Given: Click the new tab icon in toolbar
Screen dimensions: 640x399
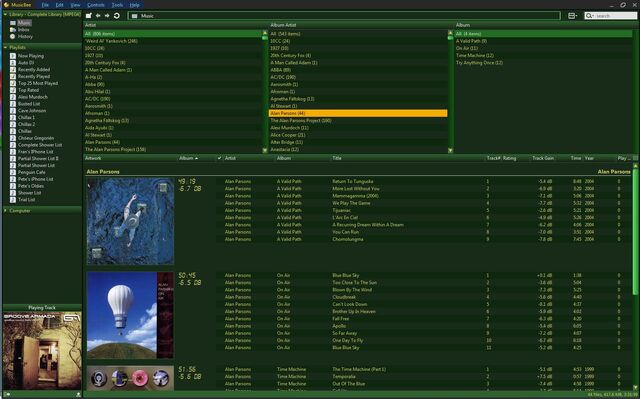Looking at the screenshot, I should click(89, 16).
